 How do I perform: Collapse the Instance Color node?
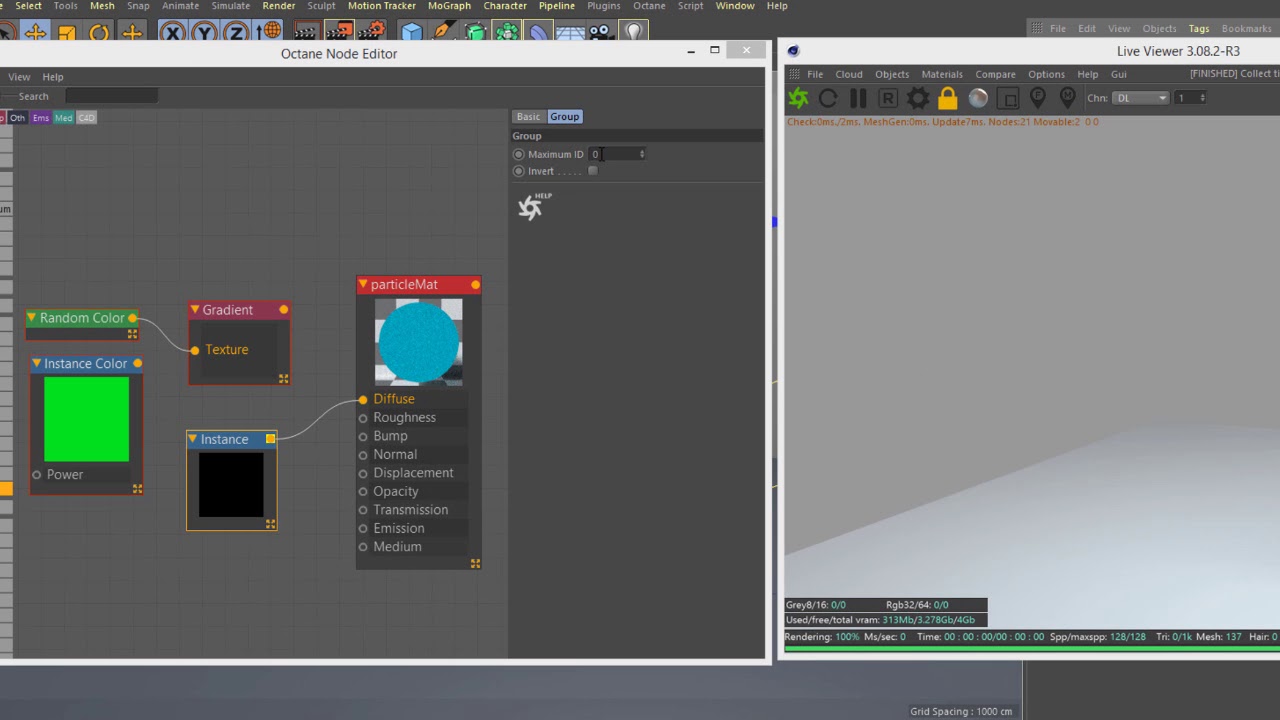point(36,364)
